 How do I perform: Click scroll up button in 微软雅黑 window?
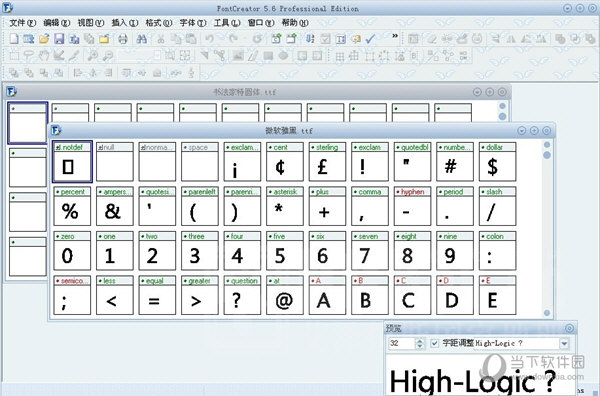(547, 145)
